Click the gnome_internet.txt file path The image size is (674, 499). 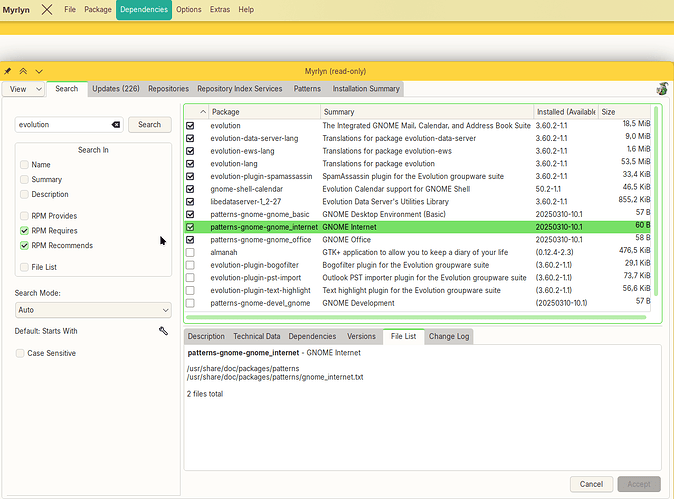pyautogui.click(x=275, y=377)
